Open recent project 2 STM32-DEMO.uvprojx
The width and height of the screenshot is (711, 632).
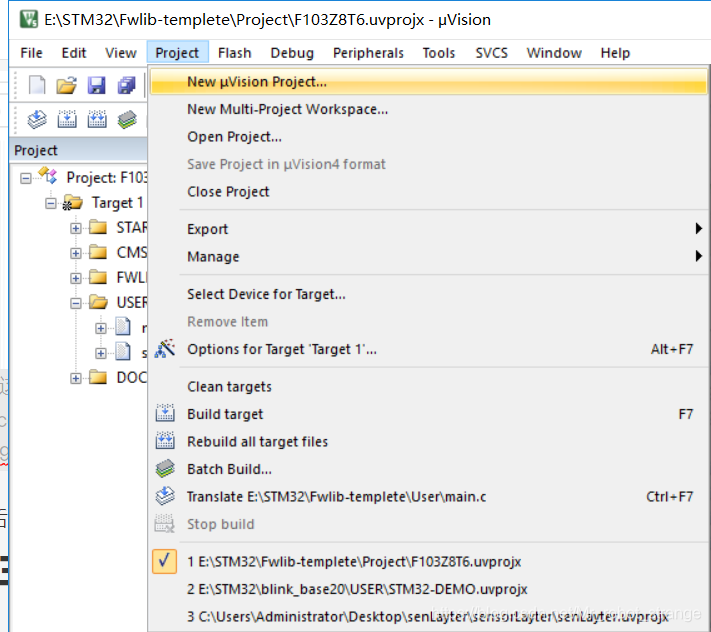click(x=429, y=589)
